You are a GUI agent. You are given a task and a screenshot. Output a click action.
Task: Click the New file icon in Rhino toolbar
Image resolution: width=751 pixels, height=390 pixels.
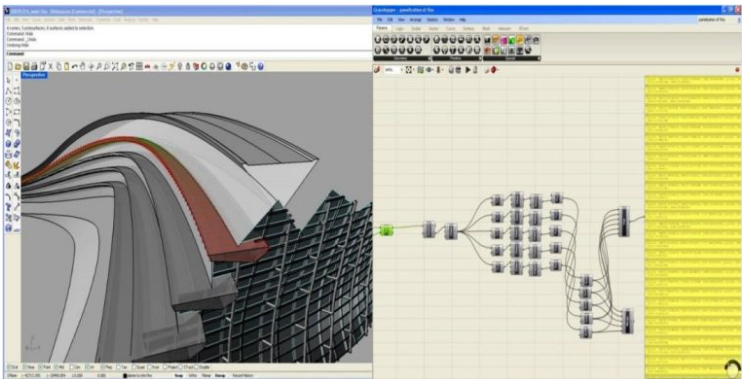[10, 66]
